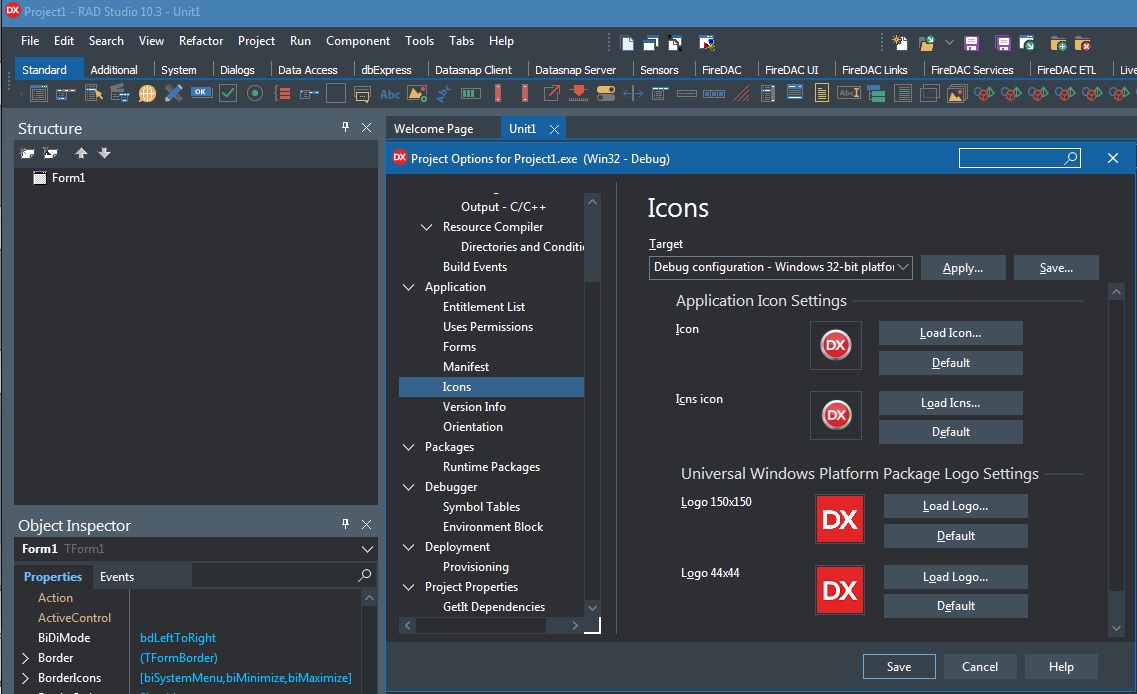Click the dialog Save button

click(x=898, y=666)
